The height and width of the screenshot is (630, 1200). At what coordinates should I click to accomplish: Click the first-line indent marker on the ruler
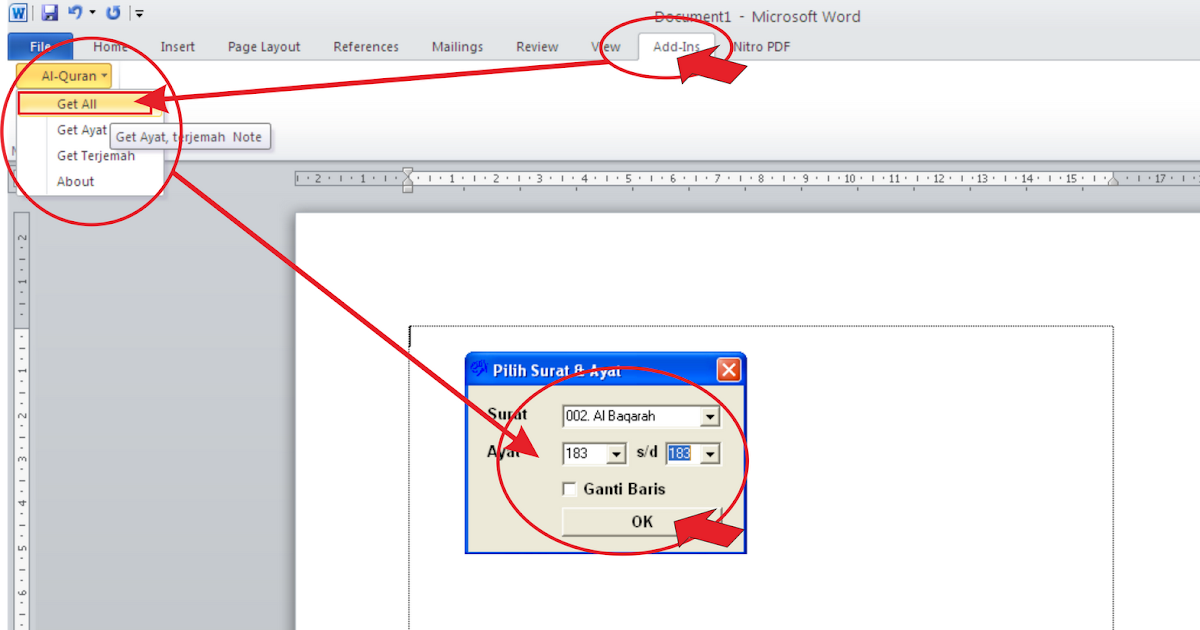[x=407, y=172]
